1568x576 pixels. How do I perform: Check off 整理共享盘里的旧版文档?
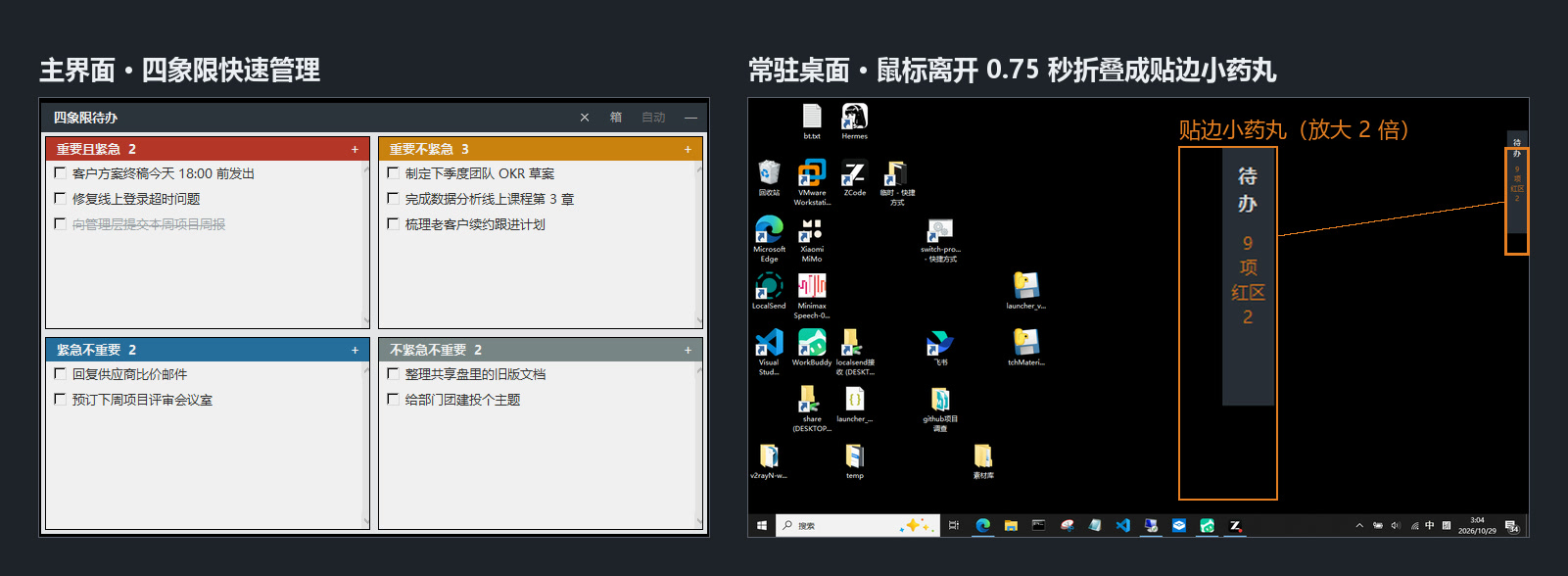394,374
